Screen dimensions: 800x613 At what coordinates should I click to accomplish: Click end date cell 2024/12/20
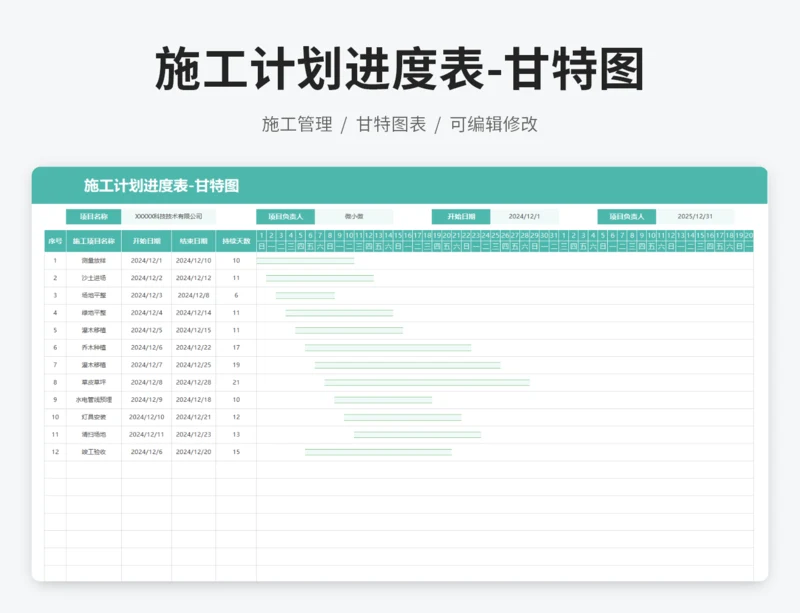(193, 452)
